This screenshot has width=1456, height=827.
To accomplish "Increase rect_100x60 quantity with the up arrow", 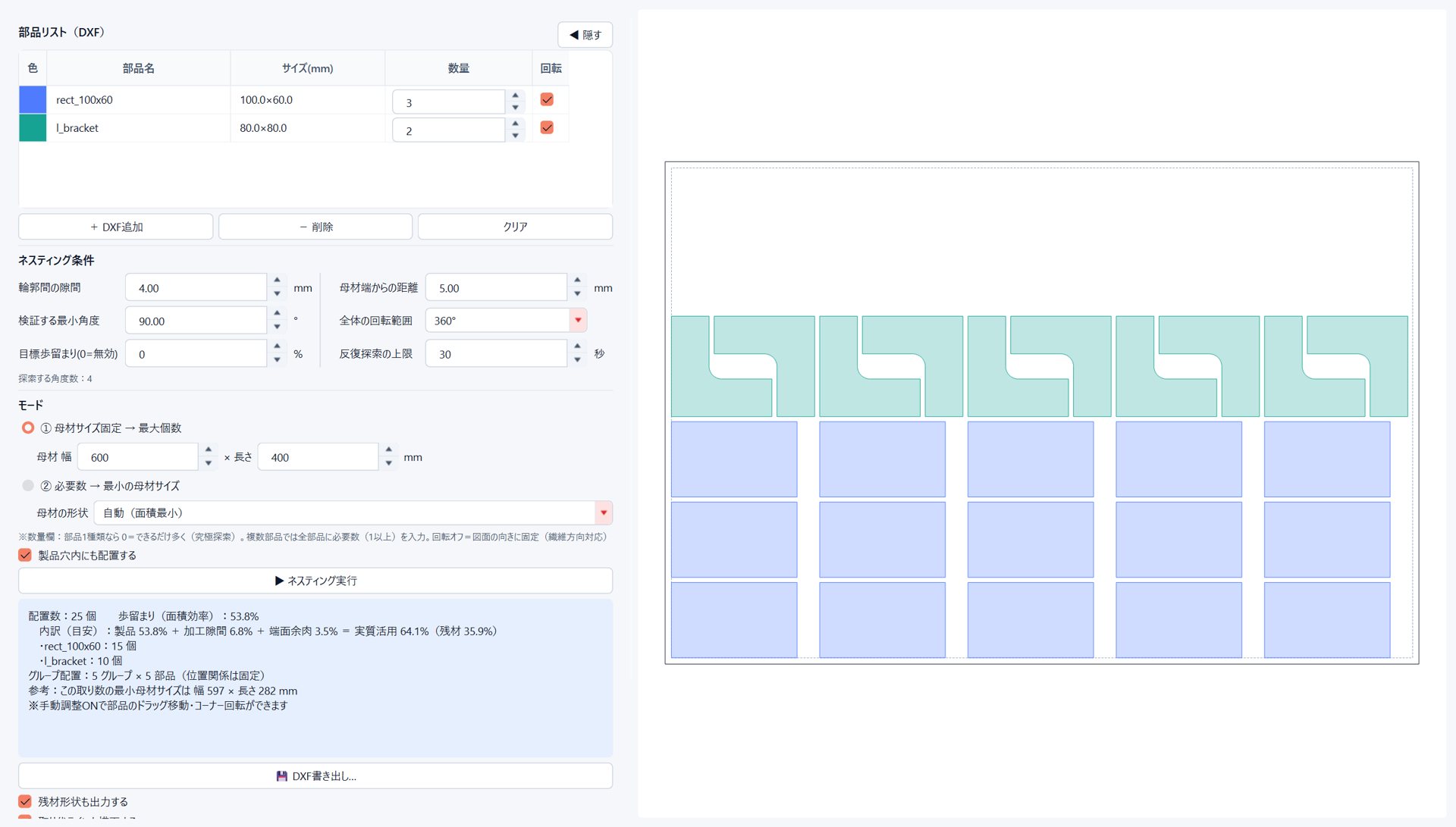I will (516, 96).
